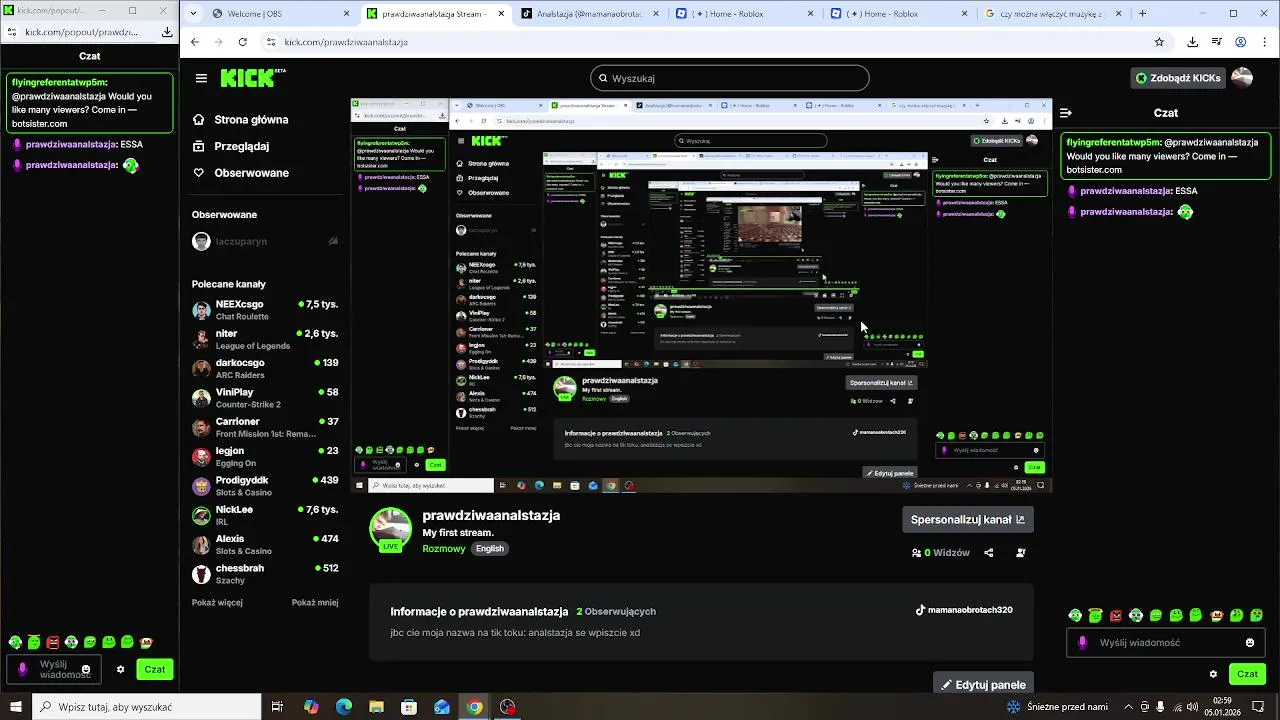Viewport: 1280px width, 720px height.
Task: Focus the Wyszukaj search field
Action: pyautogui.click(x=730, y=78)
